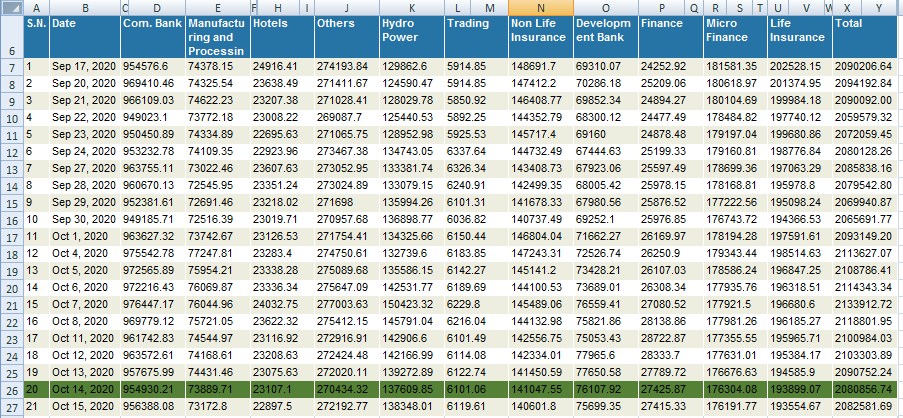The image size is (903, 418).
Task: Click the row 7 header number
Action: pyautogui.click(x=10, y=66)
